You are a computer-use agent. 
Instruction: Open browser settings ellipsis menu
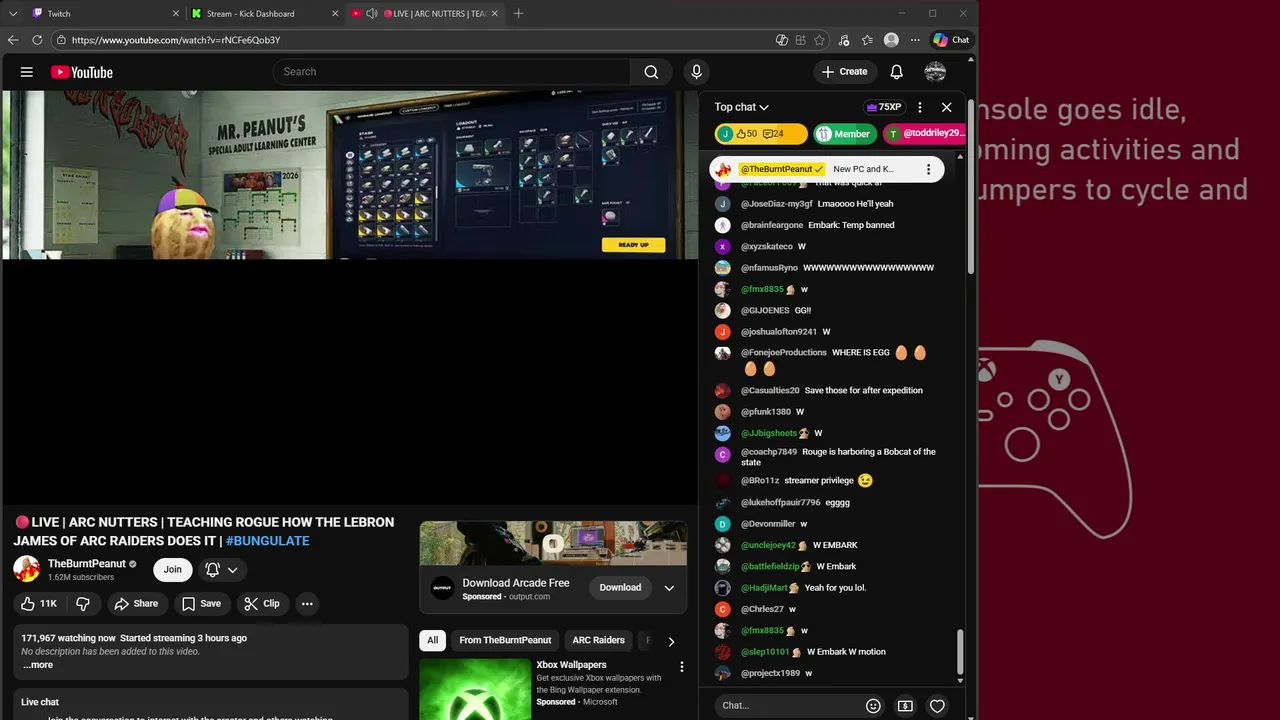[x=914, y=40]
